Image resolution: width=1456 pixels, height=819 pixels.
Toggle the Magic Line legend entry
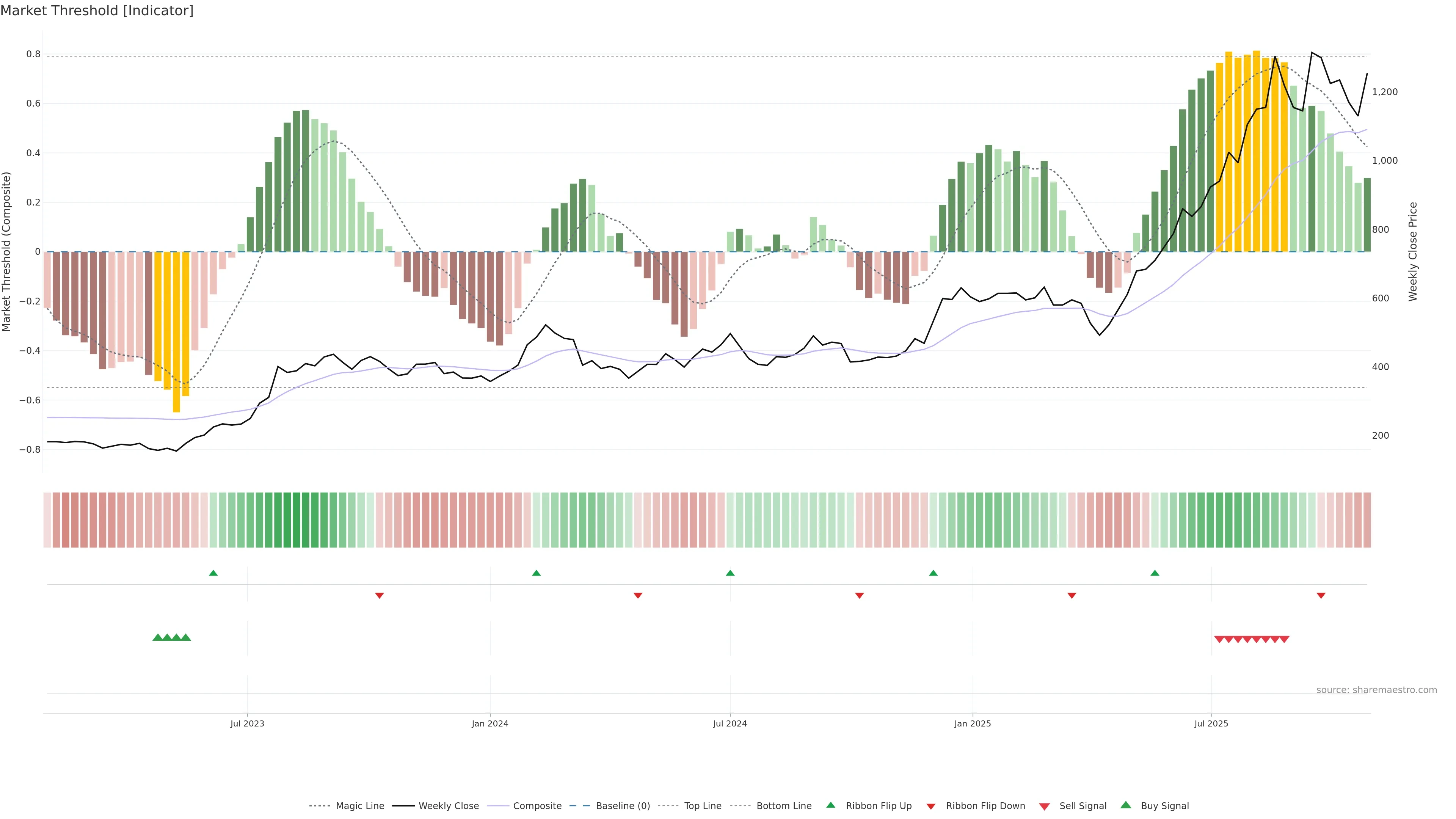pos(359,806)
